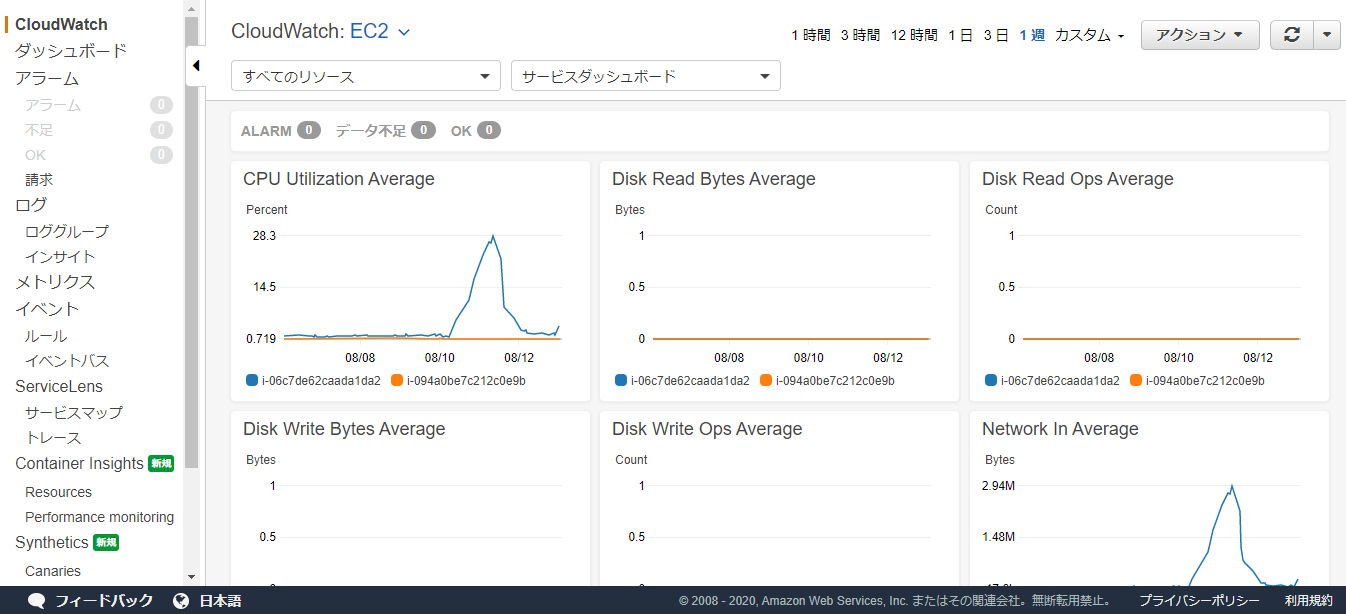Toggle blue i-06c7de62caada1da2 legend in Disk Read Bytes chart

(x=682, y=380)
